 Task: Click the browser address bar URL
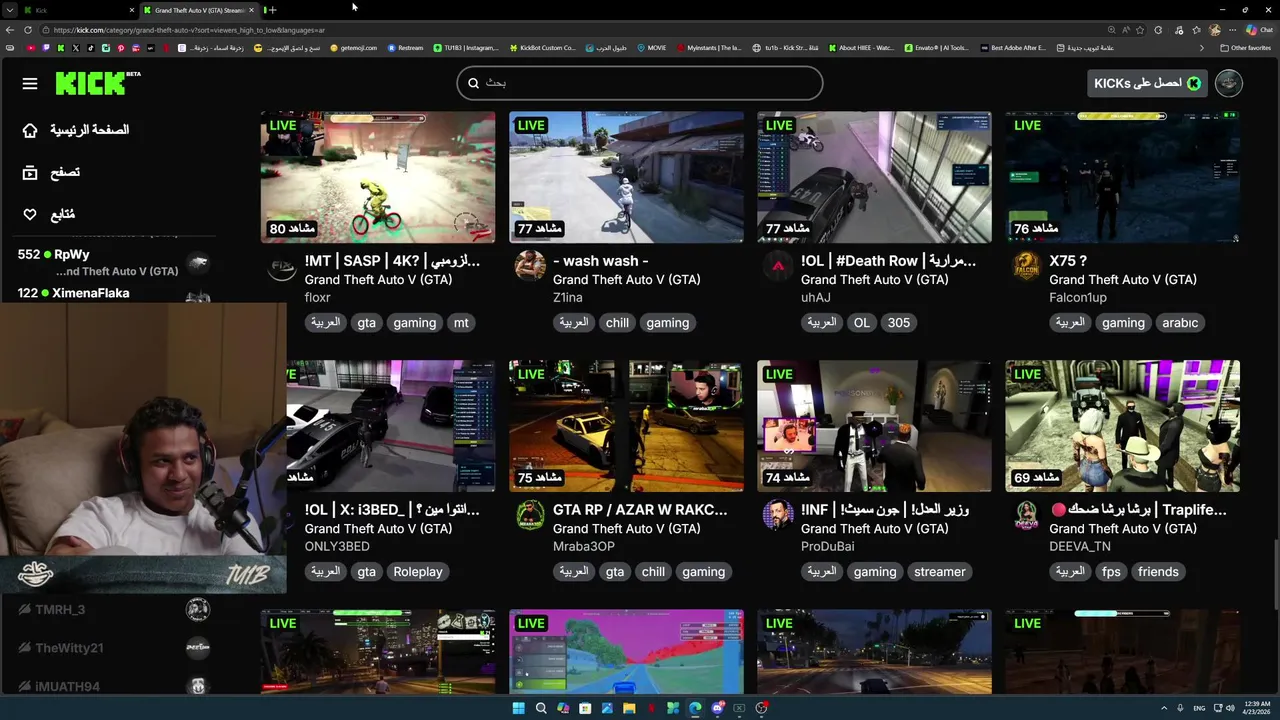point(189,30)
